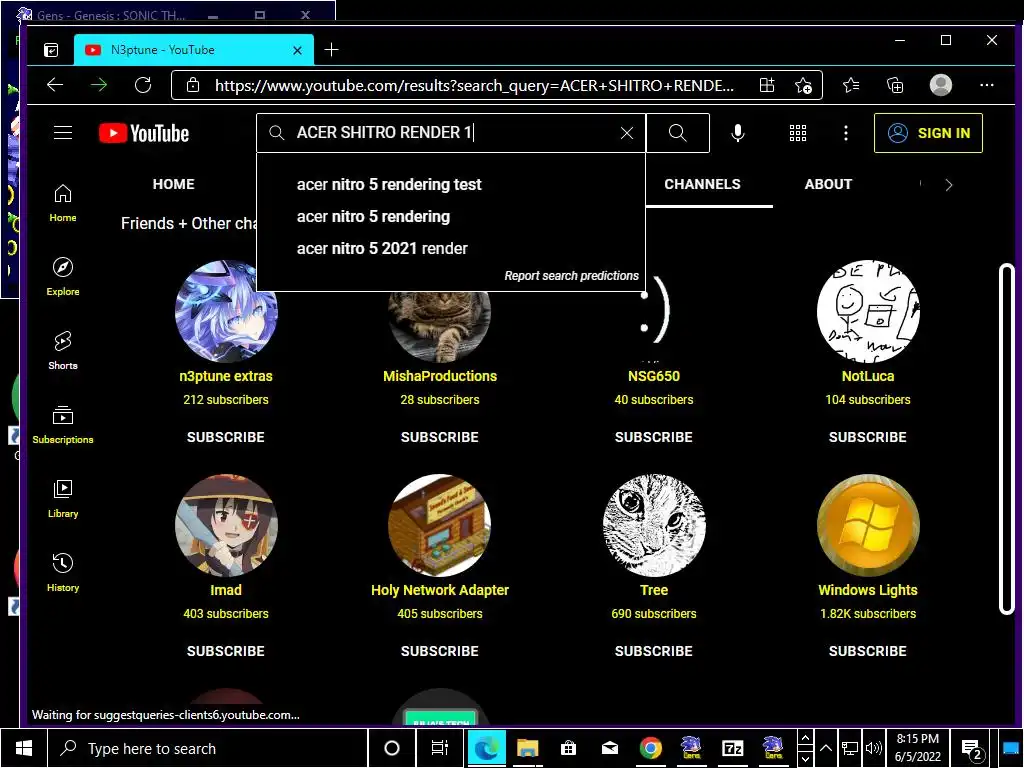Open the YouTube apps grid

[797, 133]
